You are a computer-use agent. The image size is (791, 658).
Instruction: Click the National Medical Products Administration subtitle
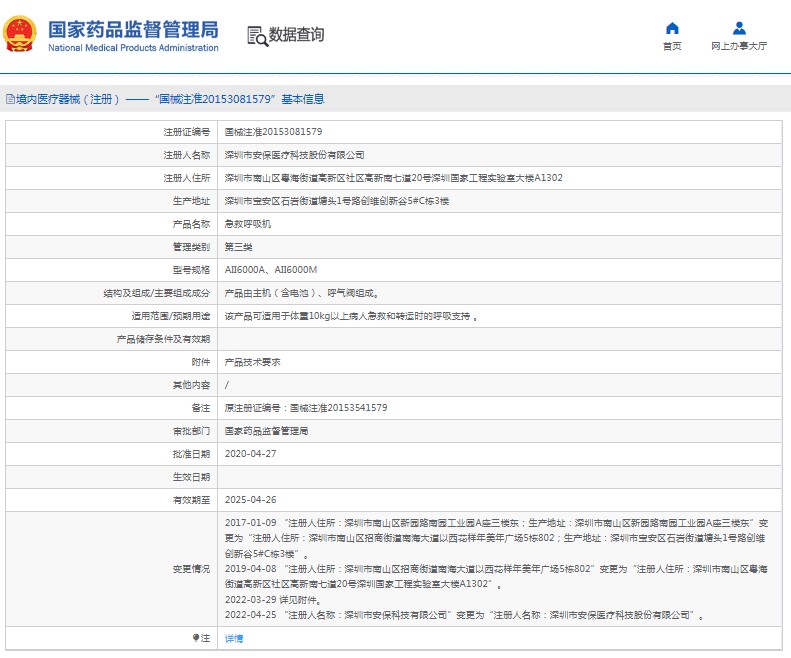tap(132, 48)
